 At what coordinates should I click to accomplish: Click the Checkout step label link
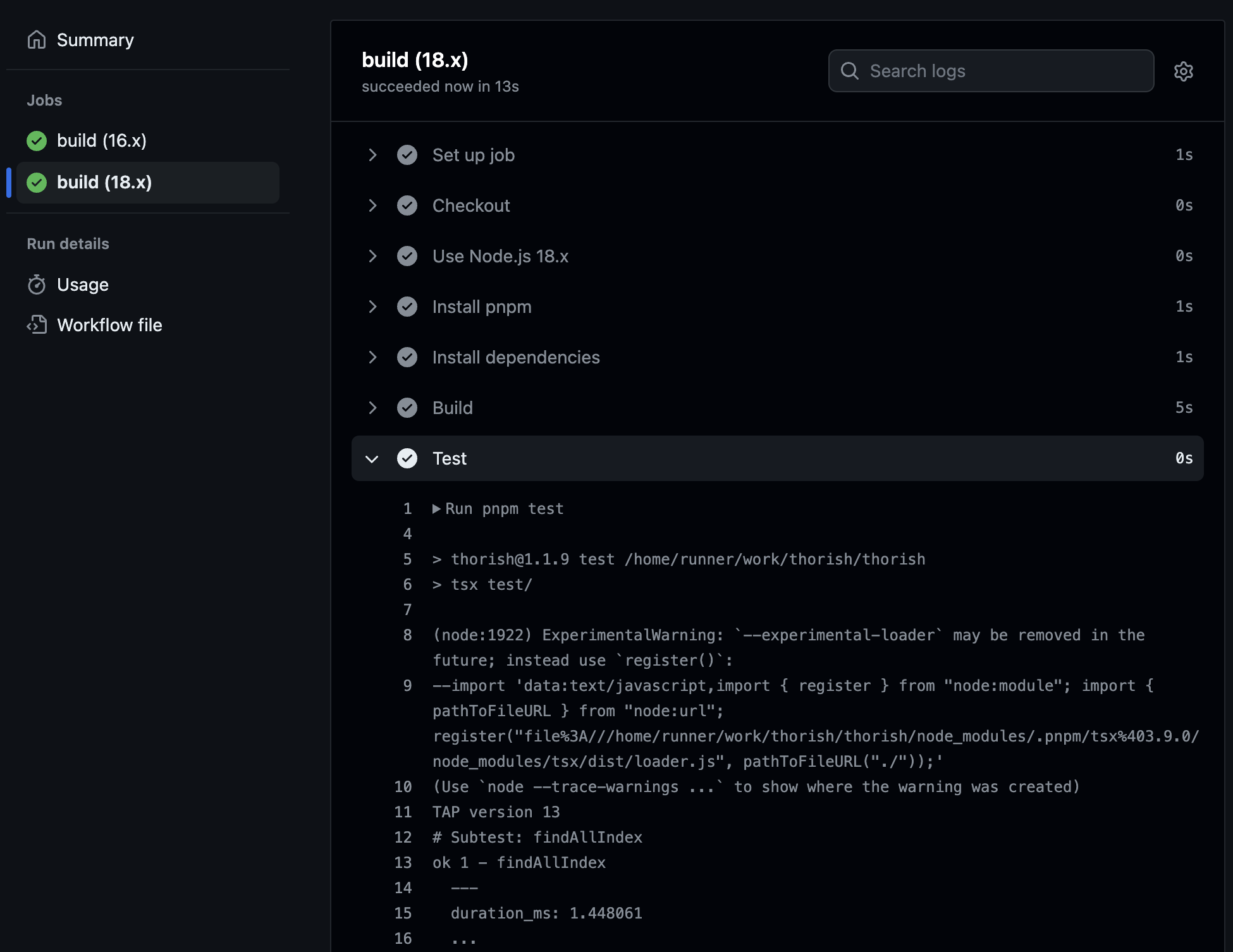pyautogui.click(x=470, y=205)
